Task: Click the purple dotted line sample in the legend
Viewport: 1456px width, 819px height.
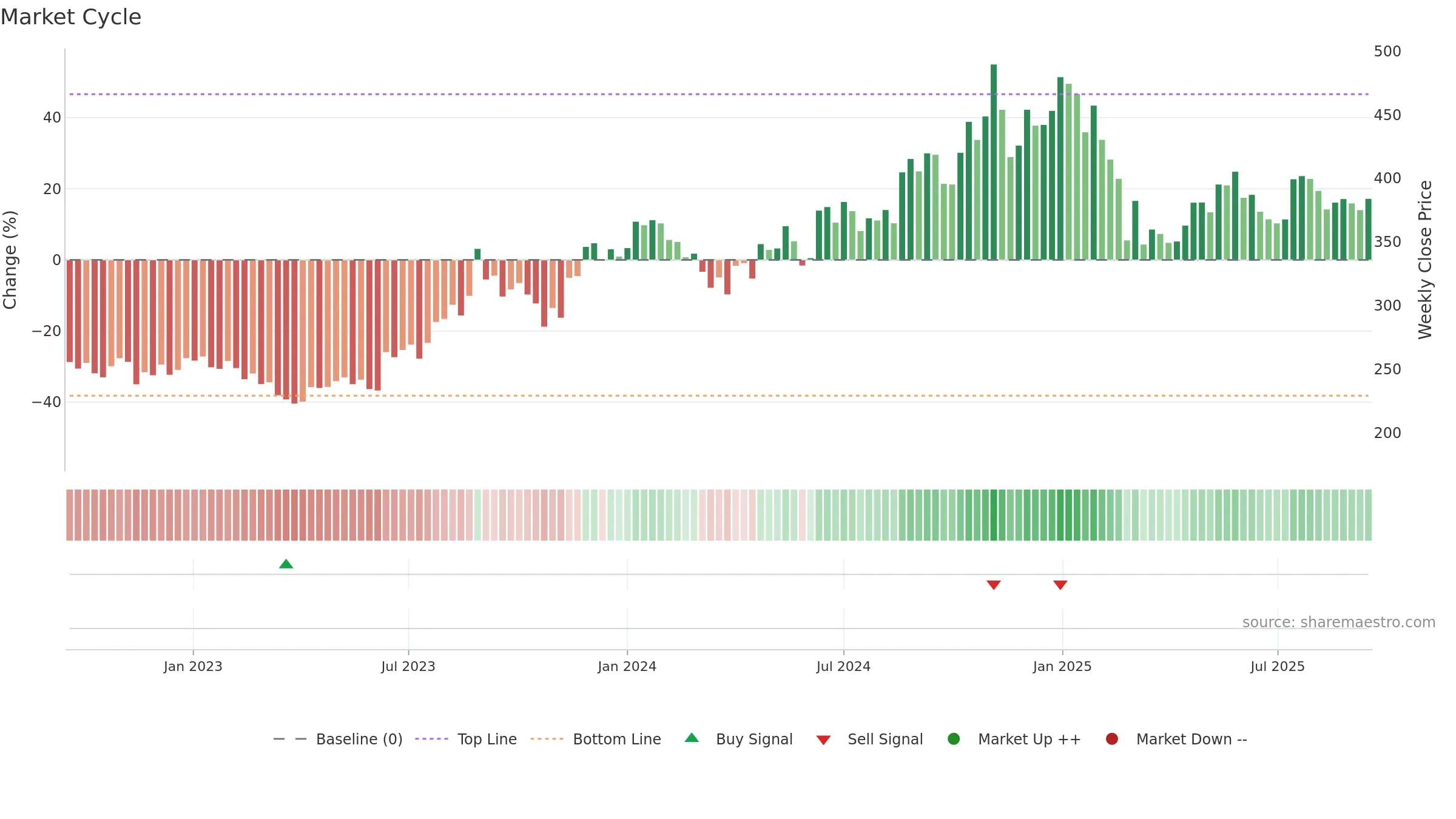Action: (x=431, y=739)
